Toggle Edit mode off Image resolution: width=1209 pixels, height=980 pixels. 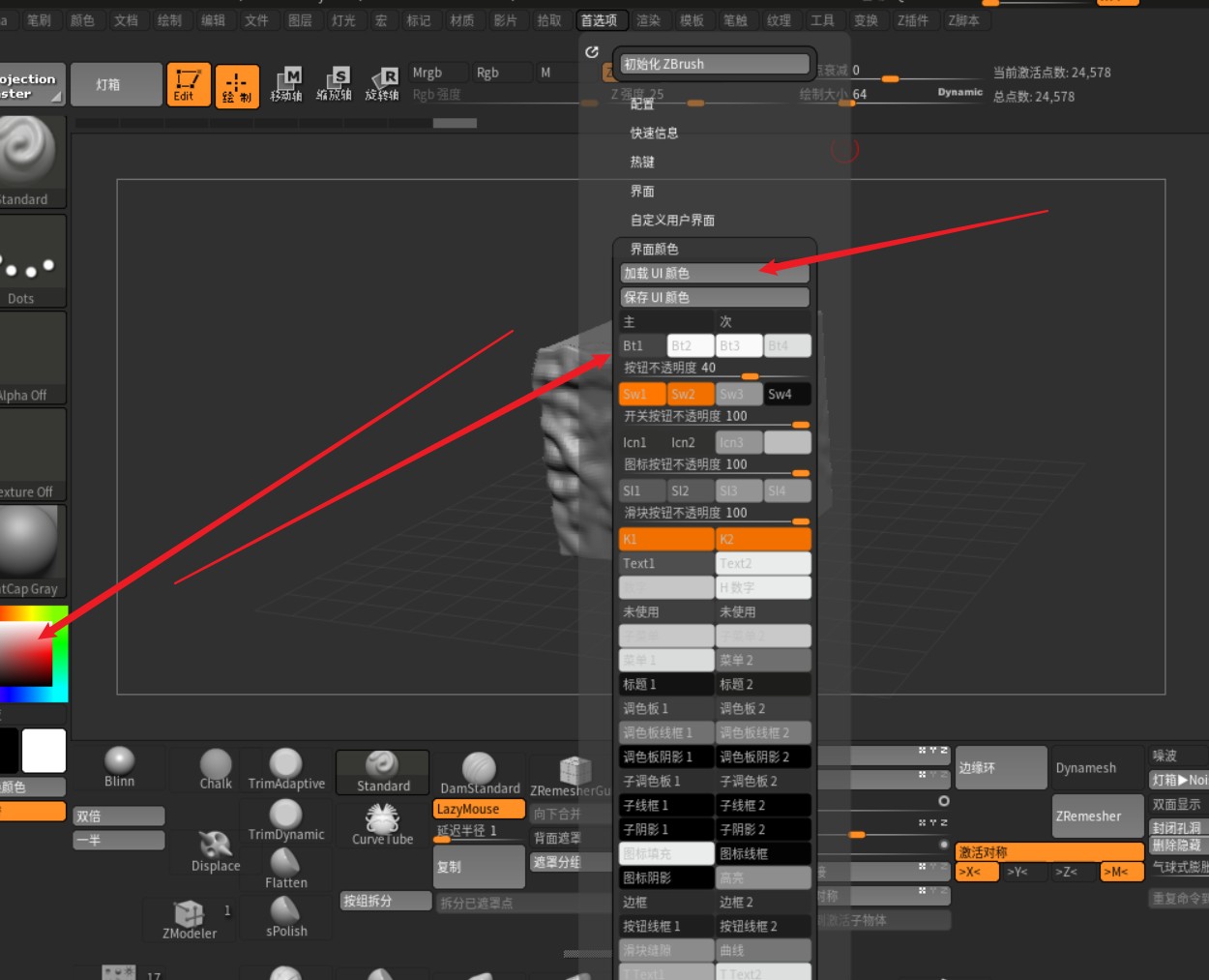pos(188,84)
